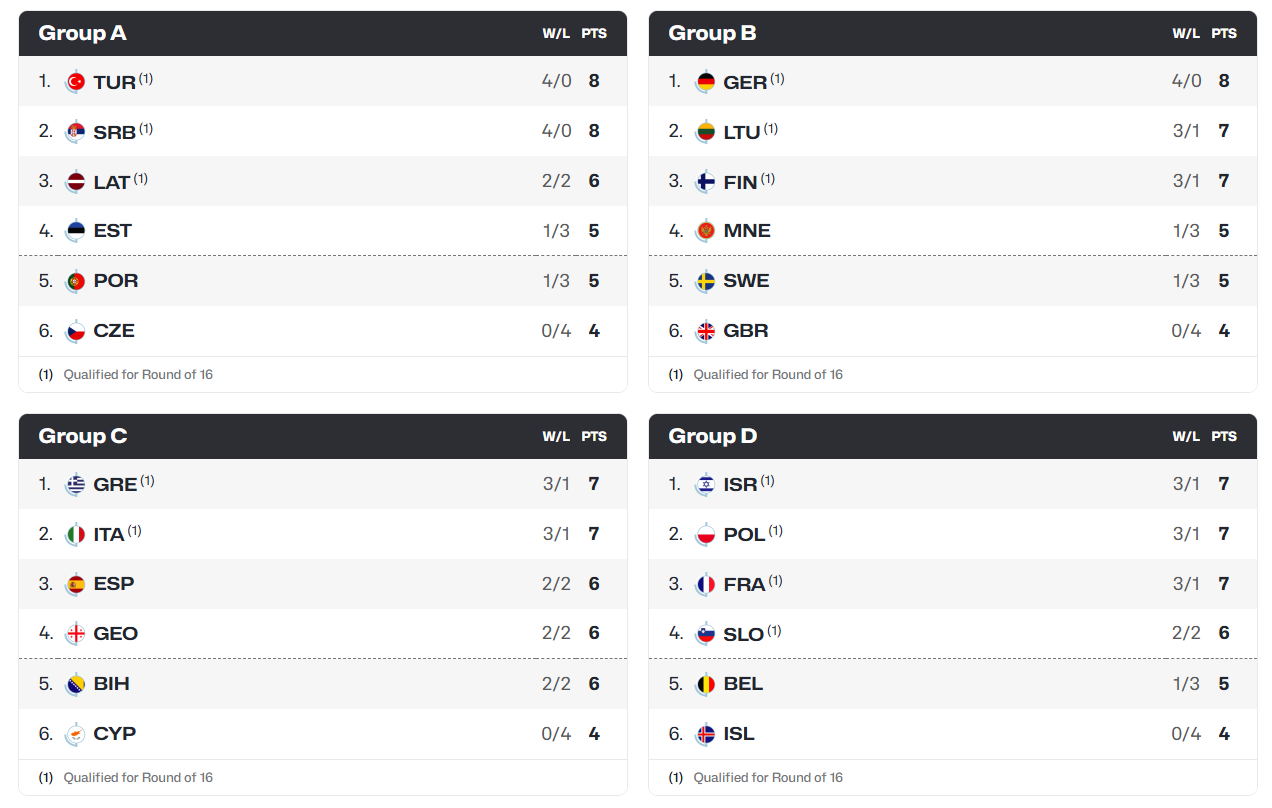Screen dimensions: 1272x808
Task: Click the W/L column header in Group C
Action: tap(556, 437)
